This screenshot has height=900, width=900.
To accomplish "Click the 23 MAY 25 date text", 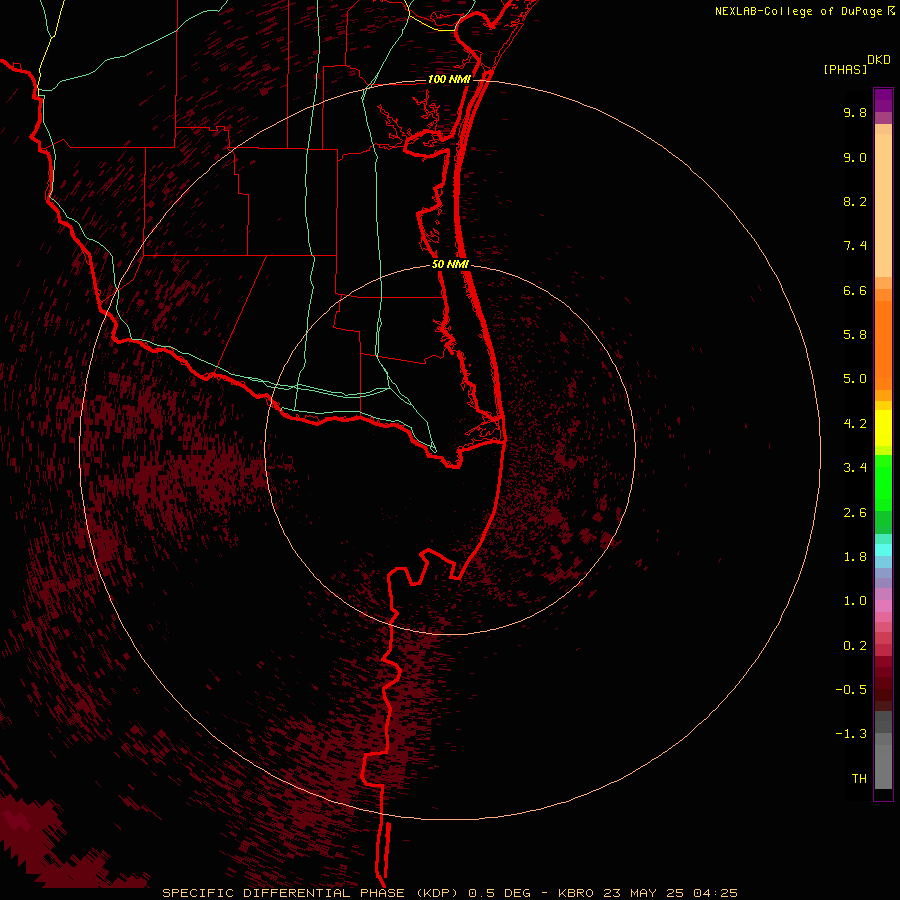I will coord(643,893).
